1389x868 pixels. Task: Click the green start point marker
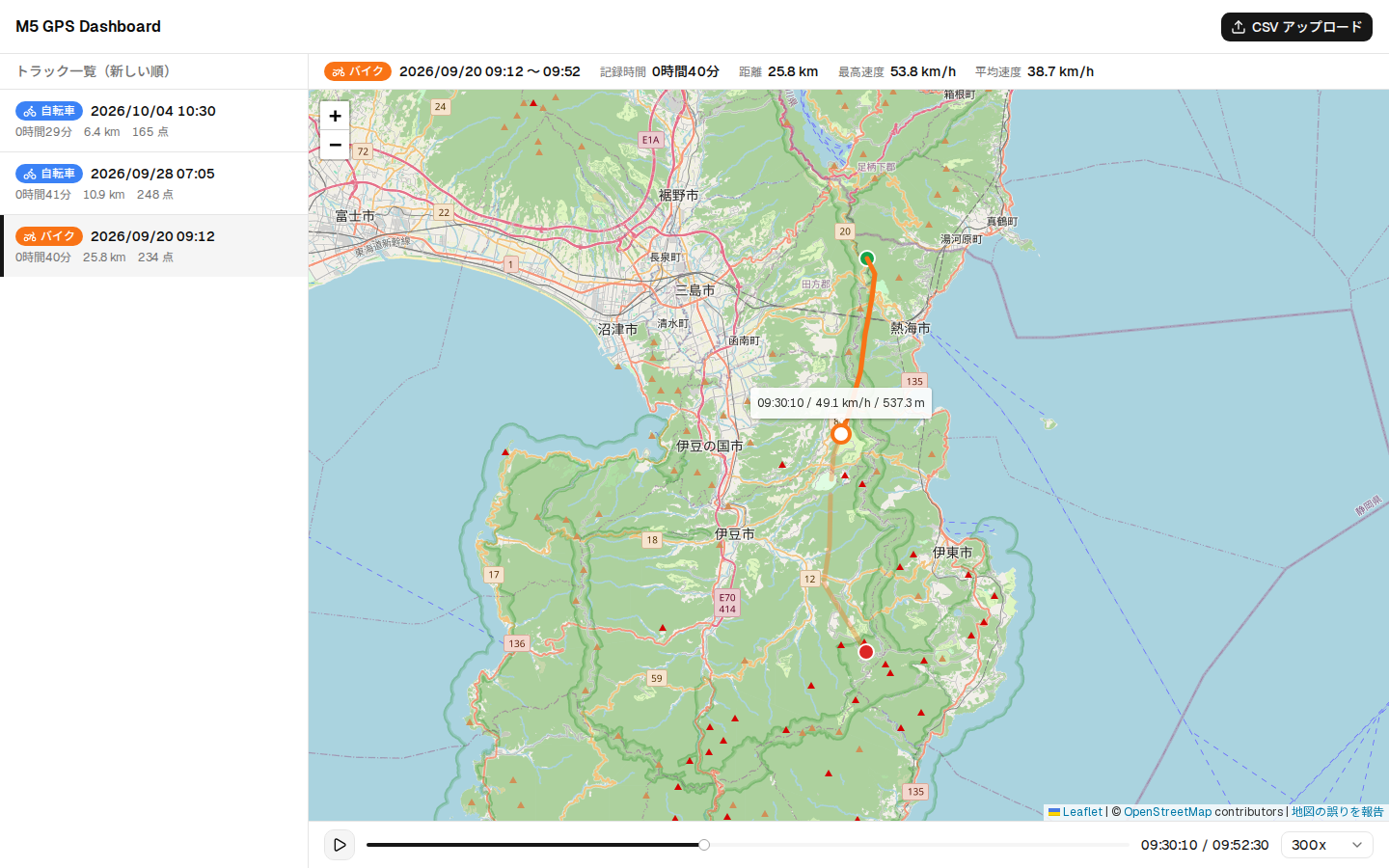[867, 258]
